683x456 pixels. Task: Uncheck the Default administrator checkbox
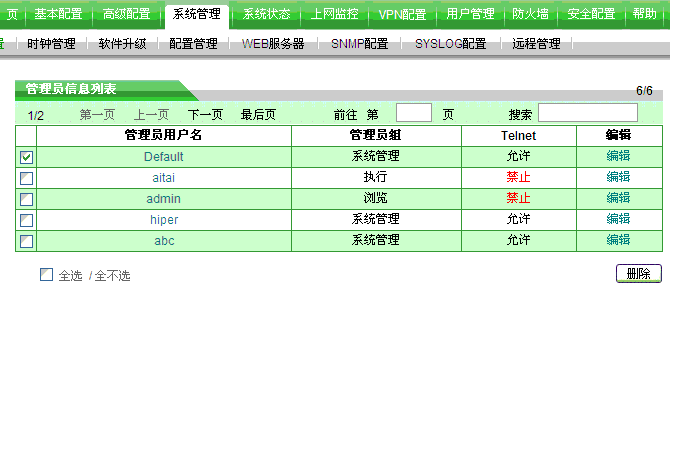pyautogui.click(x=27, y=157)
